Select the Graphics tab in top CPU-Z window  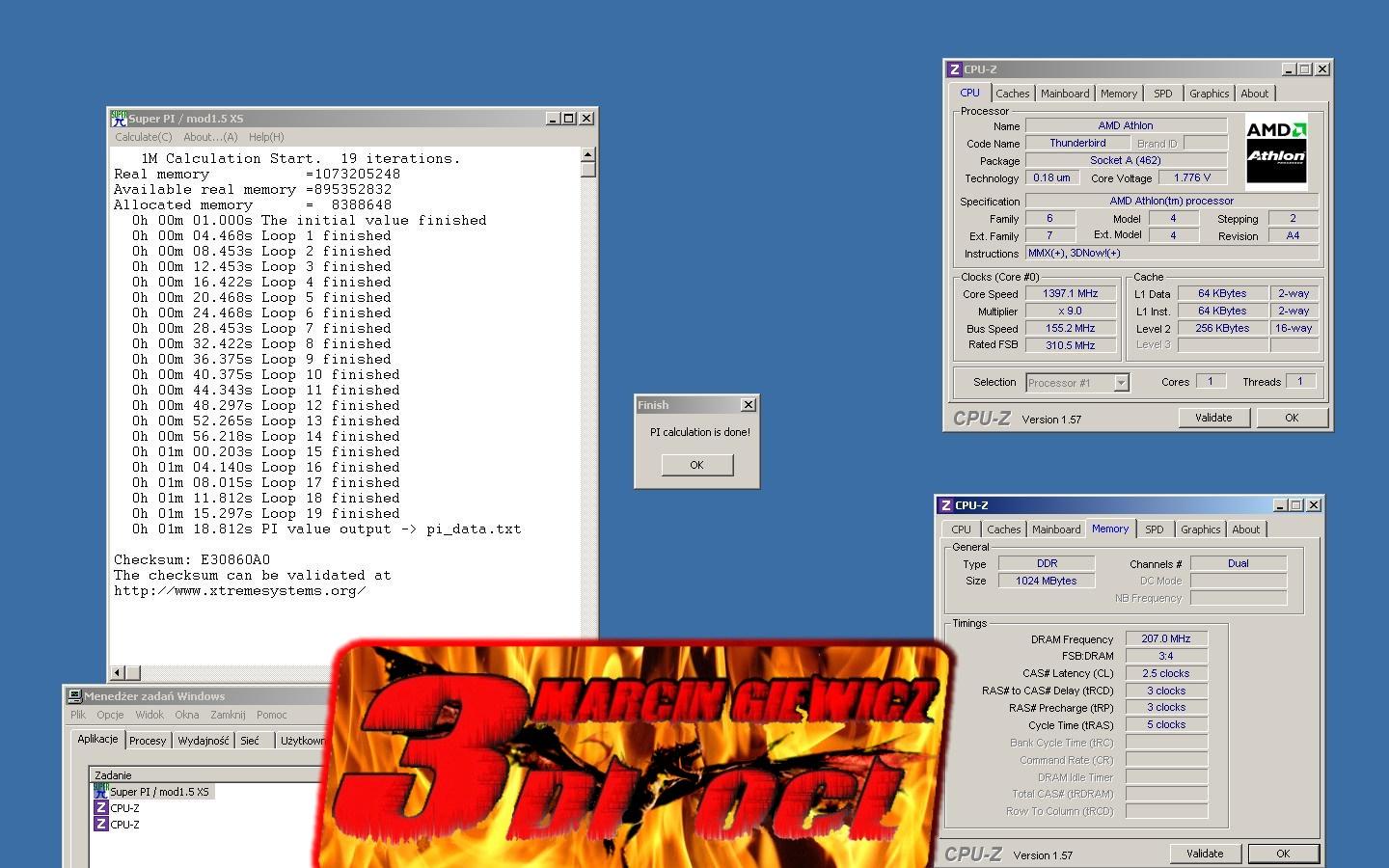pos(1209,94)
